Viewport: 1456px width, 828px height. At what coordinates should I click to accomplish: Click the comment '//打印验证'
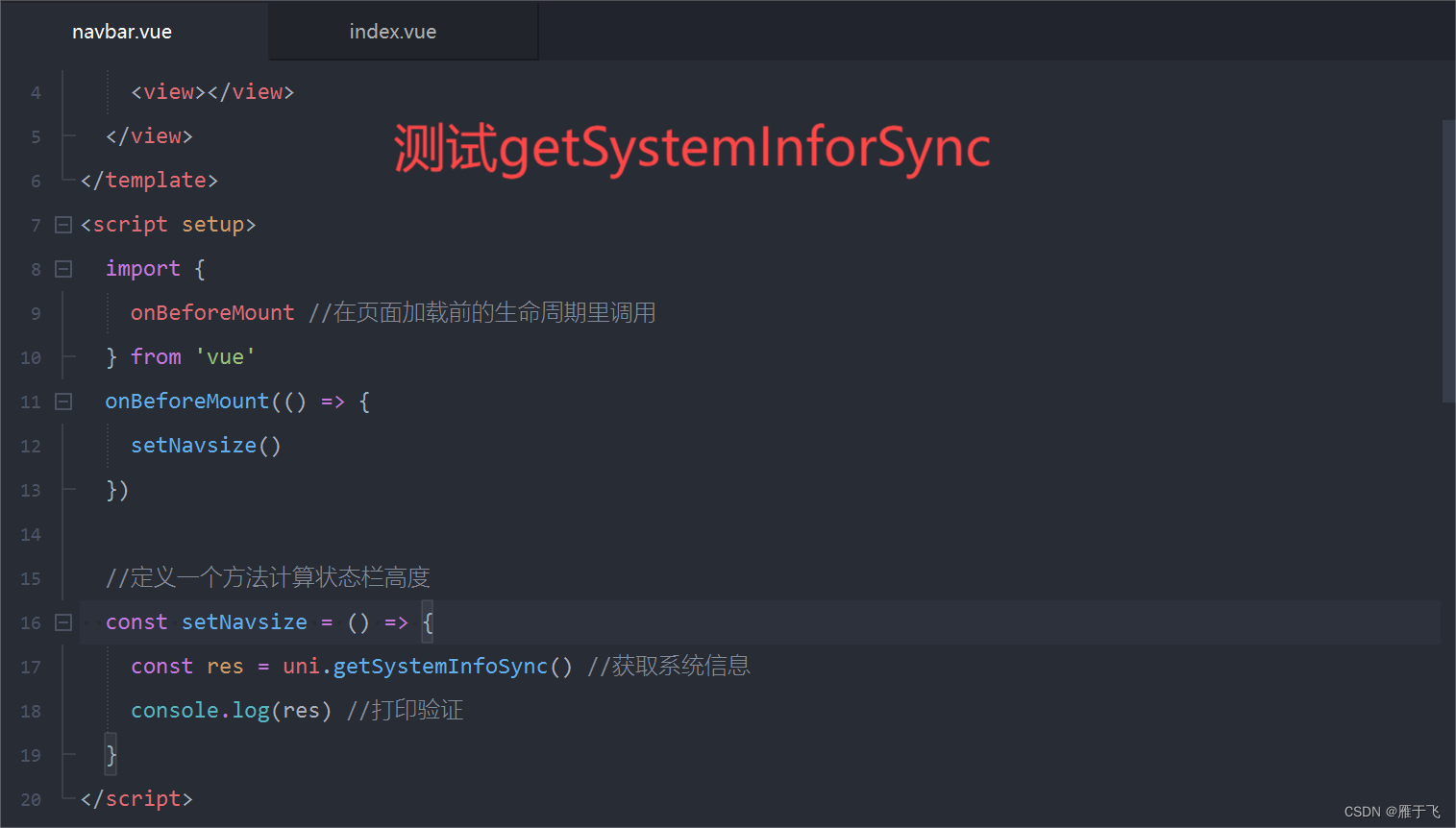405,711
